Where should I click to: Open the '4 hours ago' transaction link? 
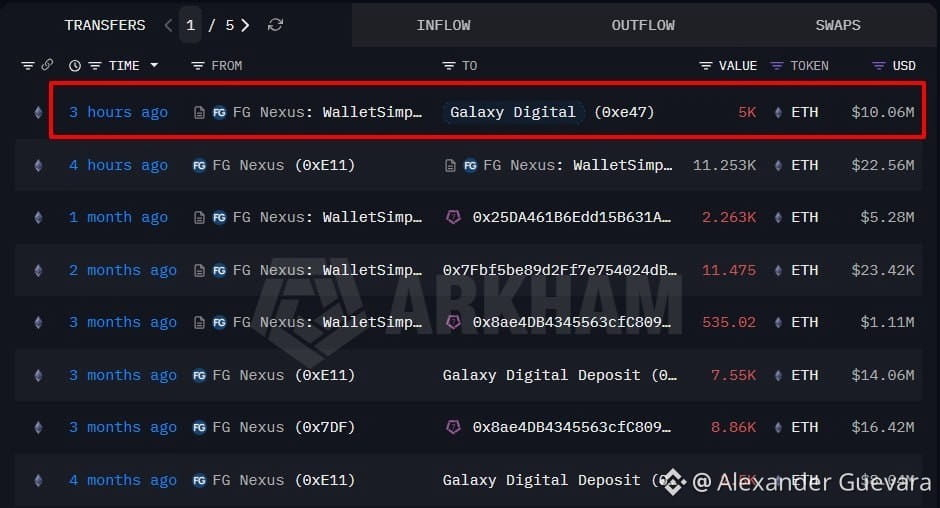(x=118, y=165)
